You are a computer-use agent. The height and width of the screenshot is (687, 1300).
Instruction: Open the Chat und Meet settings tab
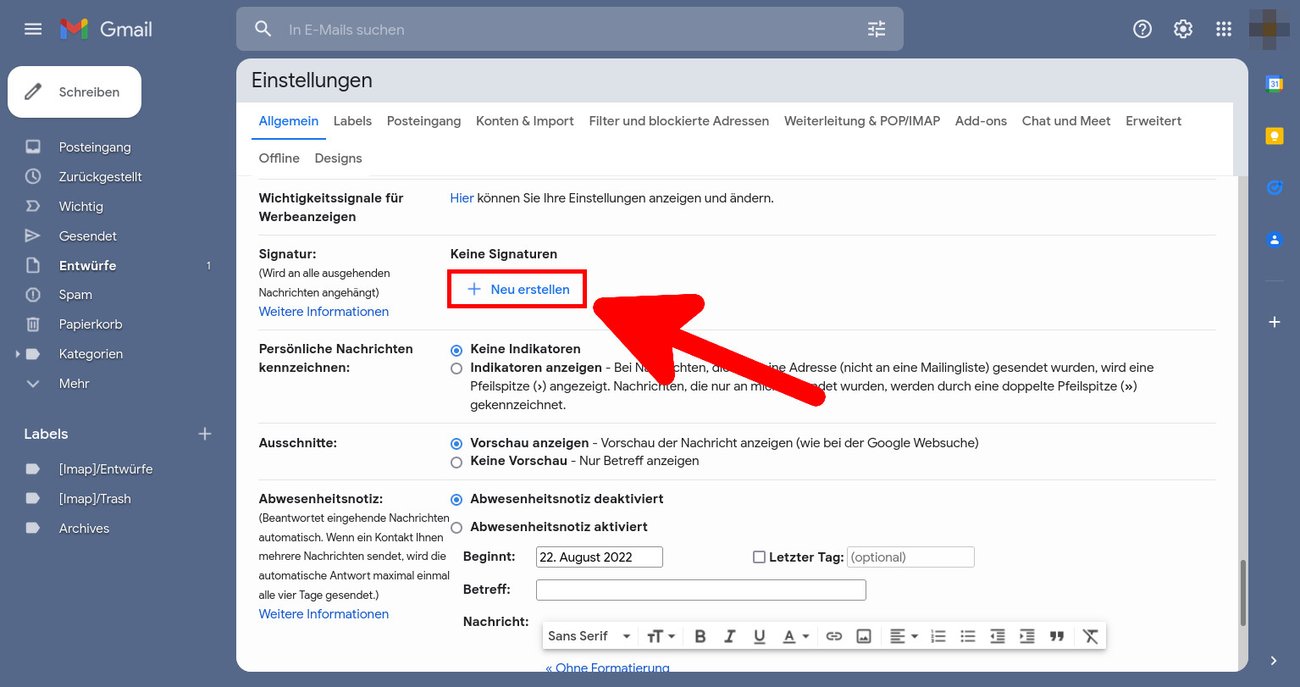tap(1065, 120)
